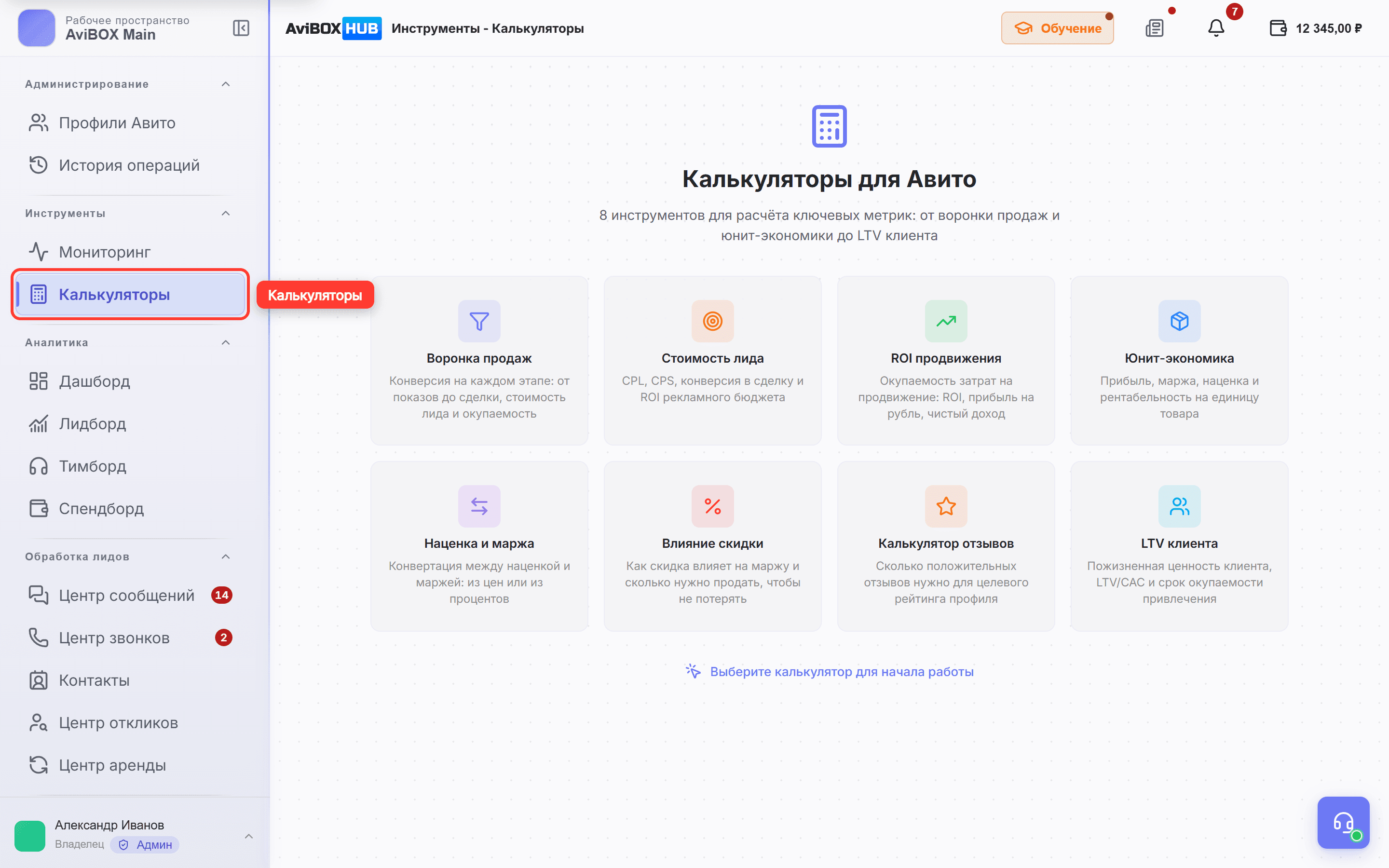Open the LTV клиента users icon

[x=1180, y=506]
